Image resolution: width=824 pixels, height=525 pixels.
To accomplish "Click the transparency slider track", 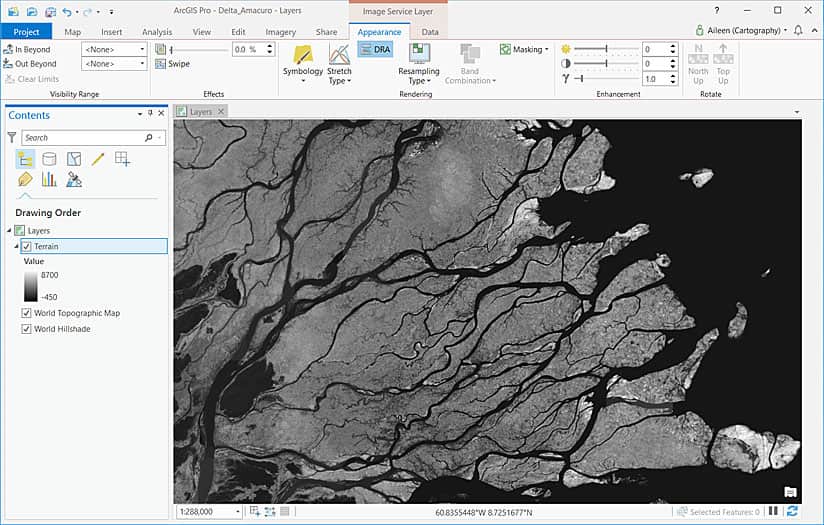I will 199,49.
